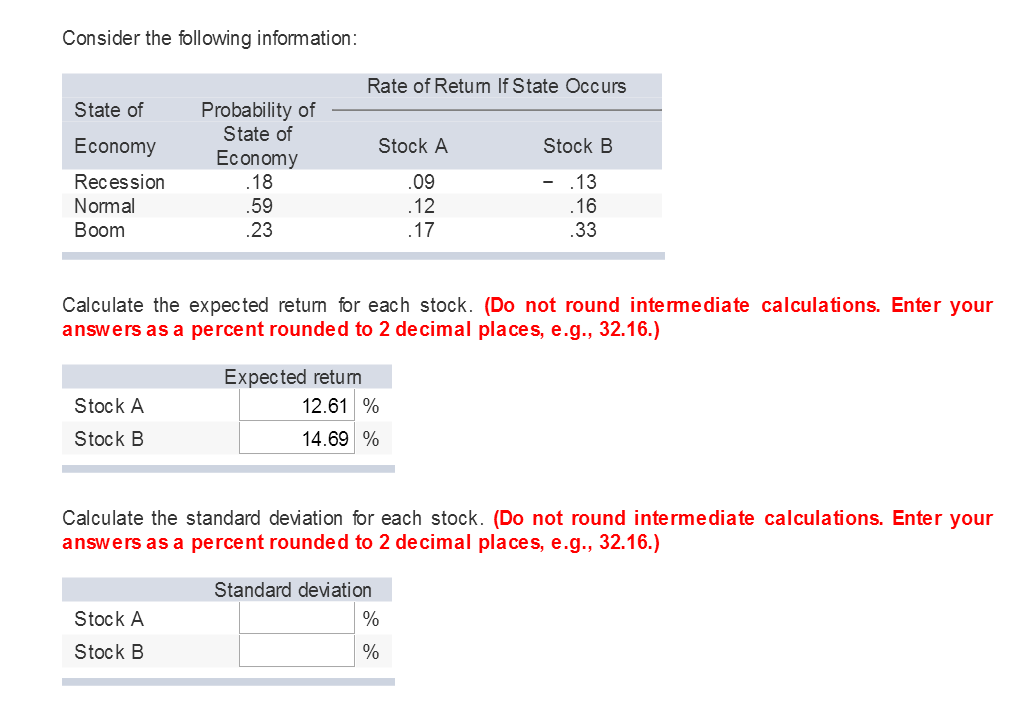This screenshot has height=714, width=1021.
Task: Click the "Standard deviation" table header
Action: (x=293, y=590)
